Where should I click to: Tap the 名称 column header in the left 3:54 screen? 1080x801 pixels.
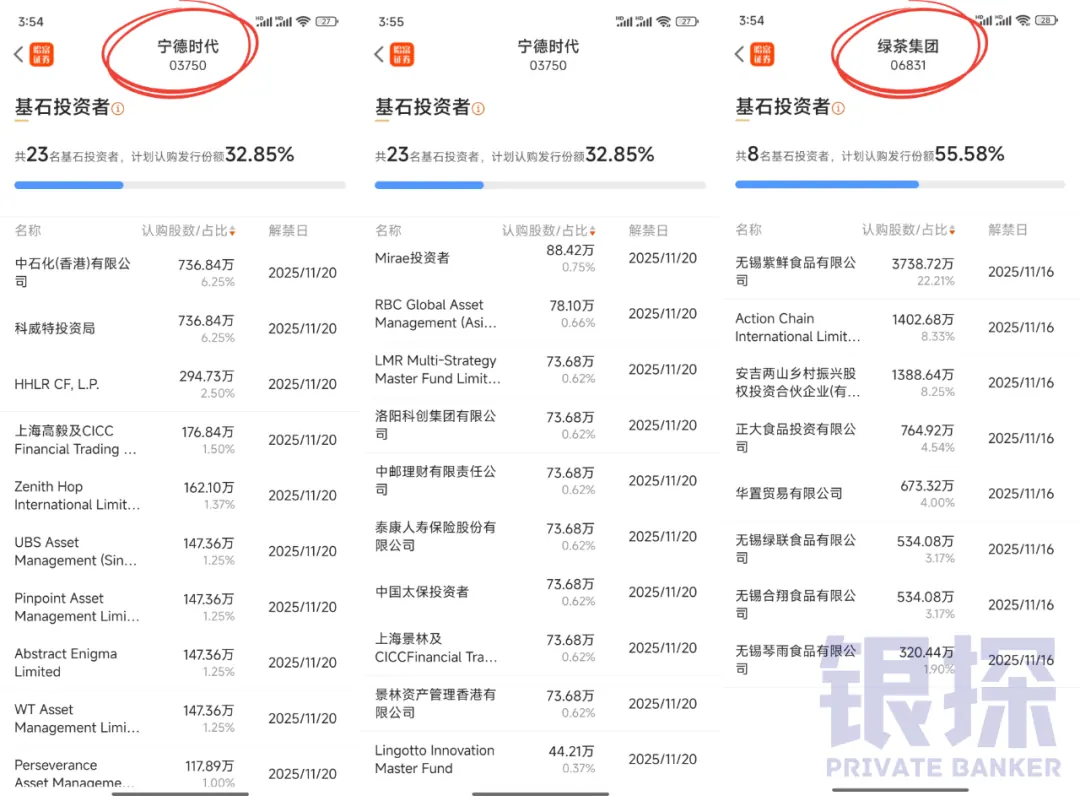(x=28, y=231)
